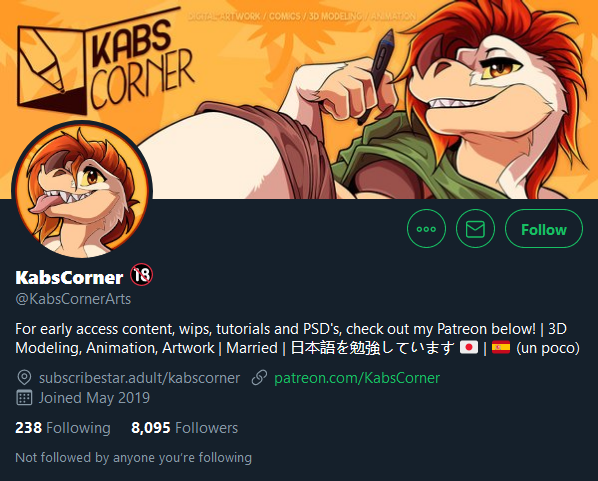598x481 pixels.
Task: Click the round profile avatar picture
Action: click(82, 190)
